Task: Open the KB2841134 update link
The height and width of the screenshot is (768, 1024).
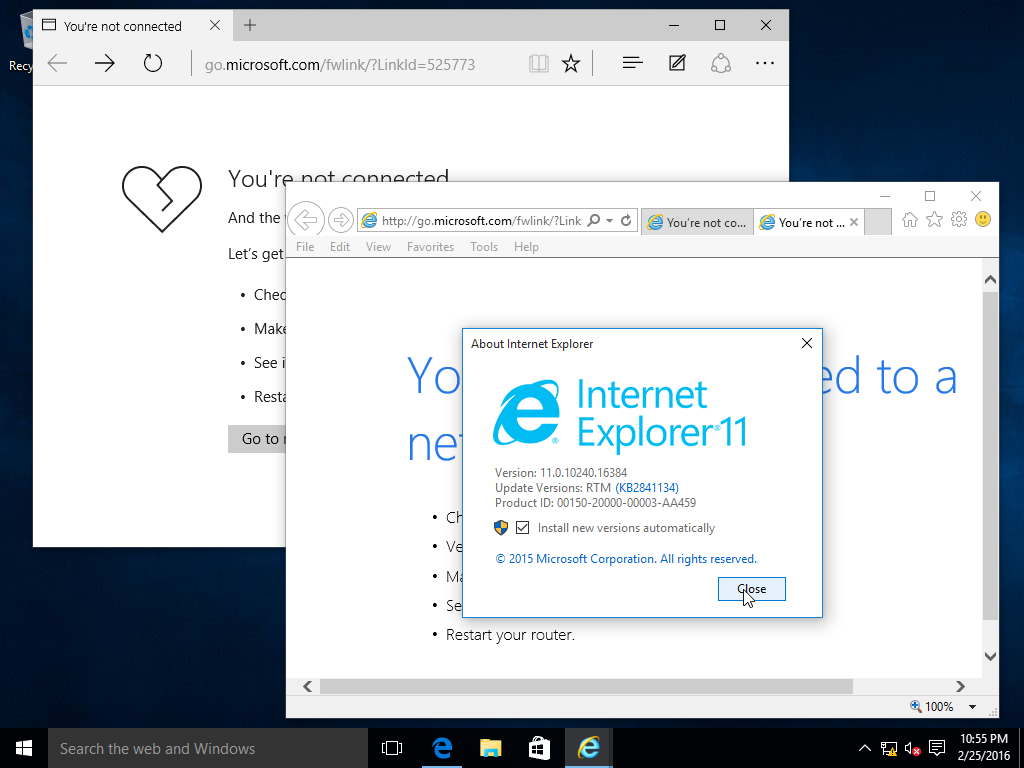Action: (x=647, y=488)
